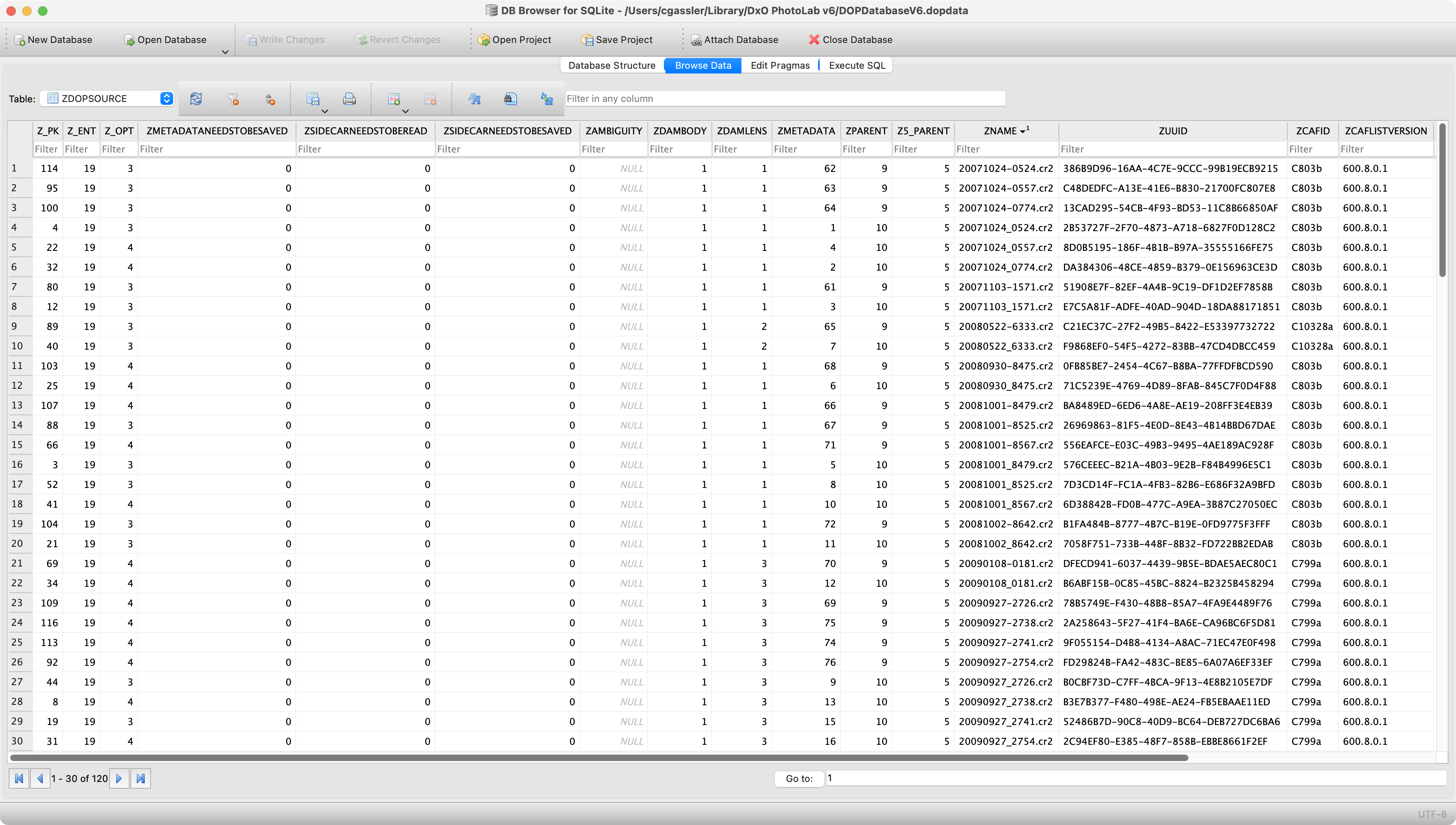Expand Open Database recent files arrow
The height and width of the screenshot is (825, 1456).
[x=225, y=52]
